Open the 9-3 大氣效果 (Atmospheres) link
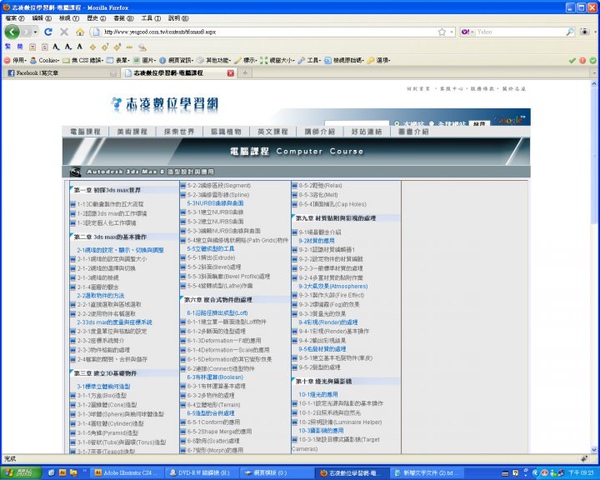The height and width of the screenshot is (480, 600). [x=333, y=286]
